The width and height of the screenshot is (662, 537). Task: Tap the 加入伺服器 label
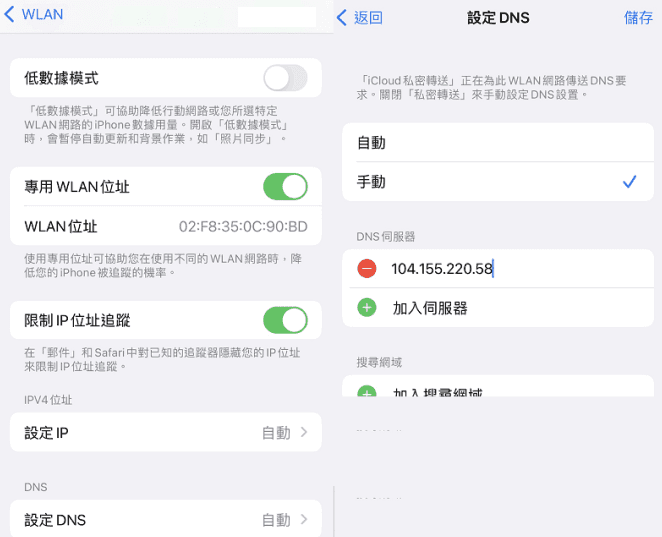coord(430,308)
